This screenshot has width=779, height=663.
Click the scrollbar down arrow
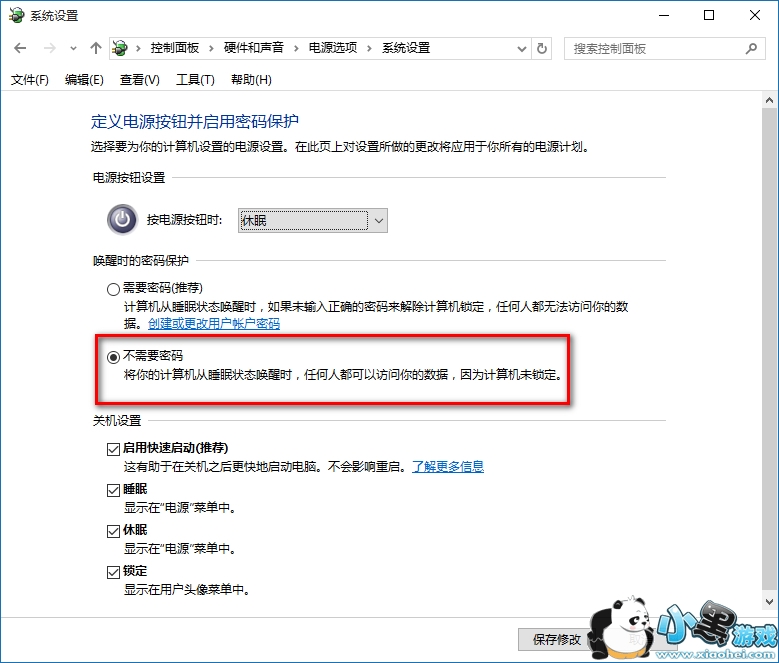(x=769, y=602)
